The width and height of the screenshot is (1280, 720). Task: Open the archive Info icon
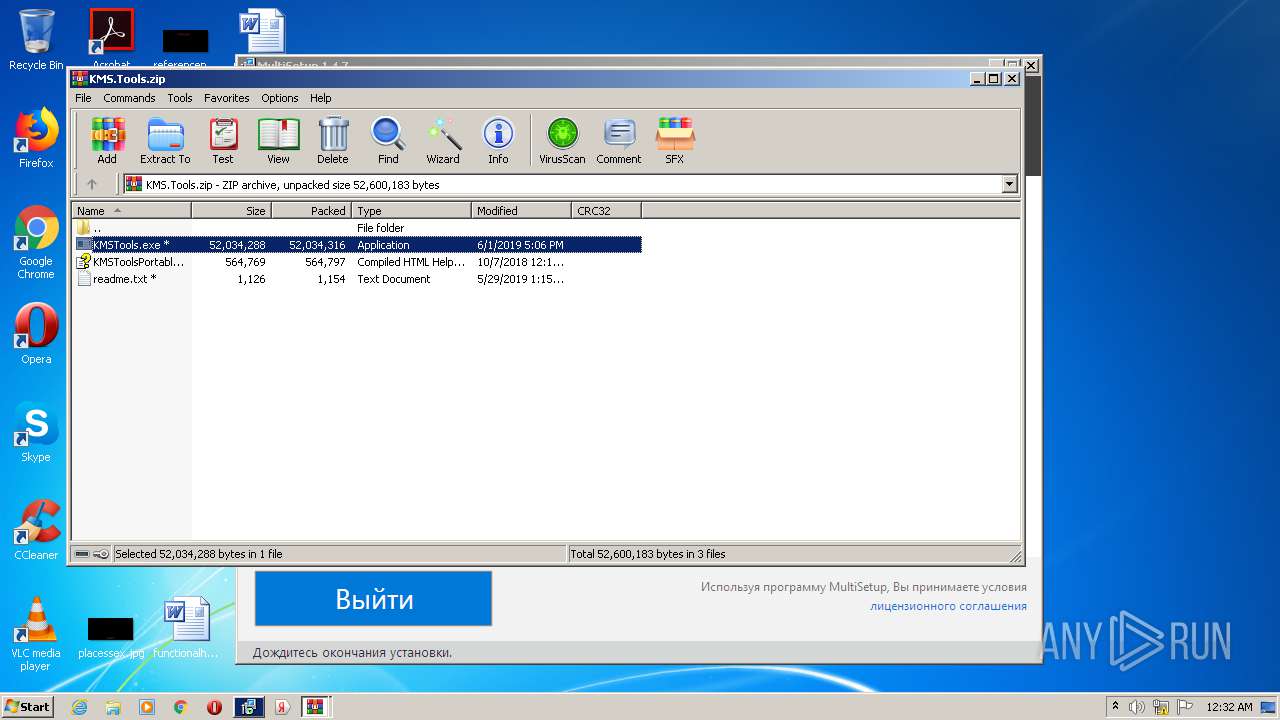coord(498,141)
